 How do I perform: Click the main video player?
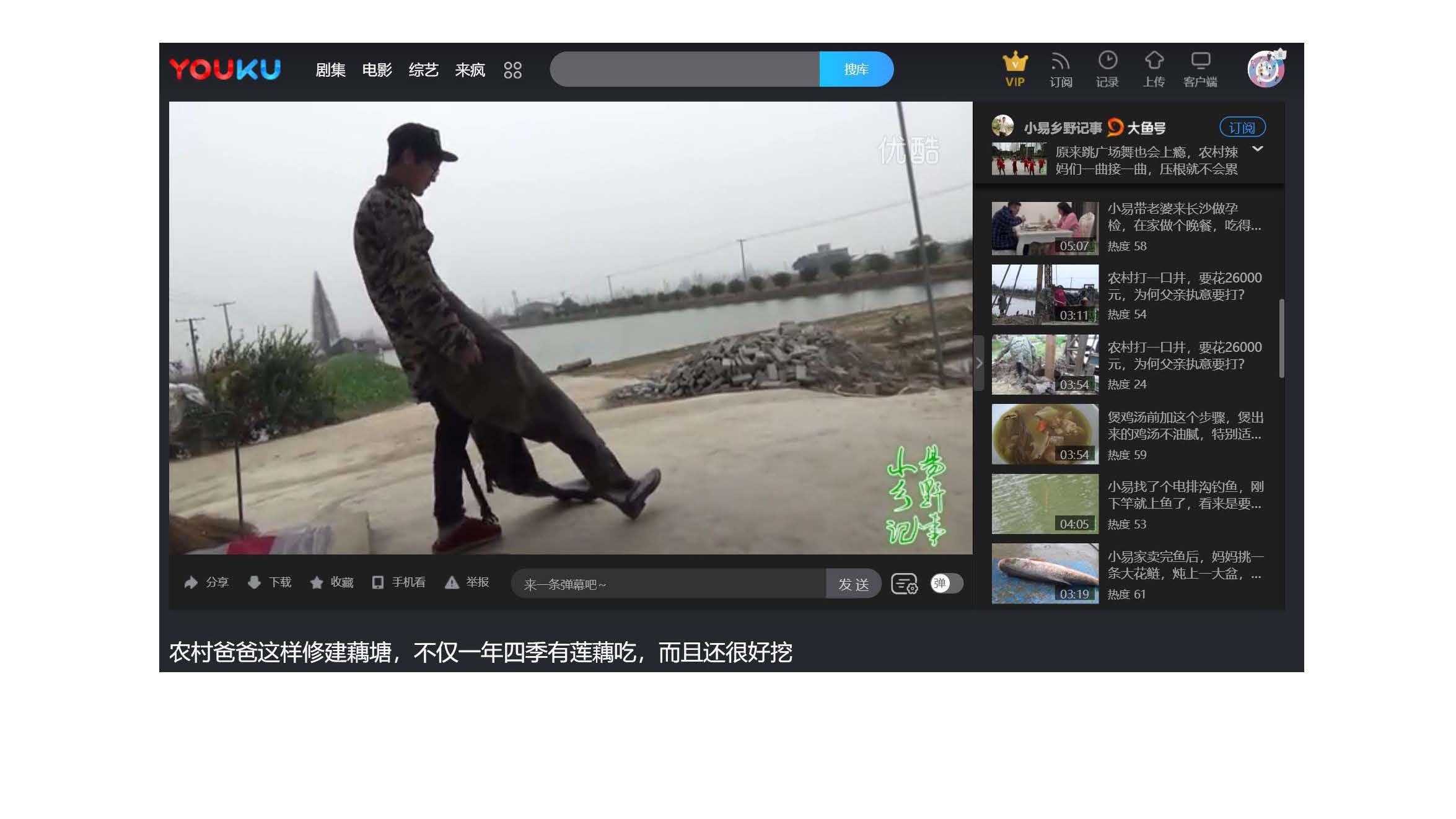coord(571,328)
